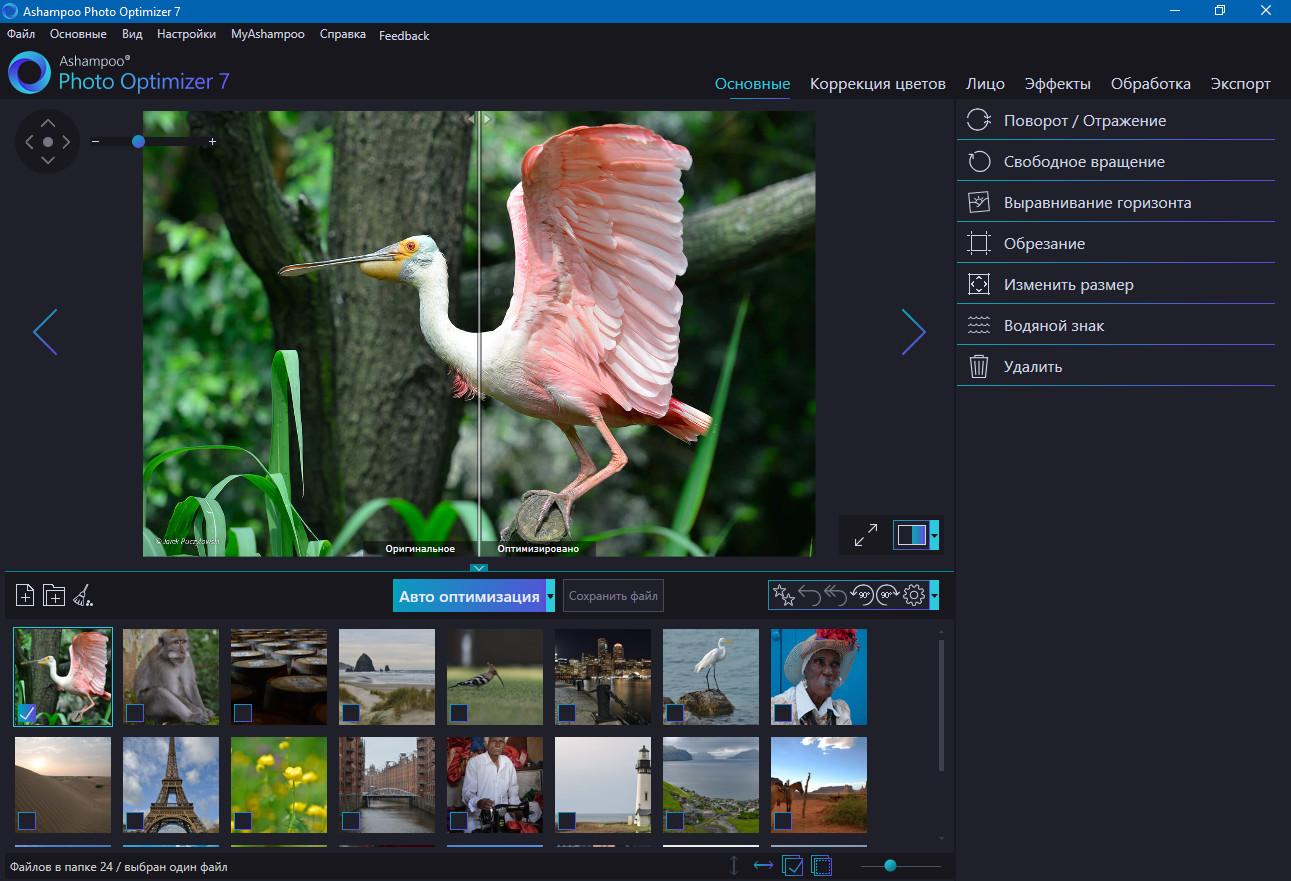
Task: Open the split-view mode dropdown arrow
Action: (x=934, y=535)
